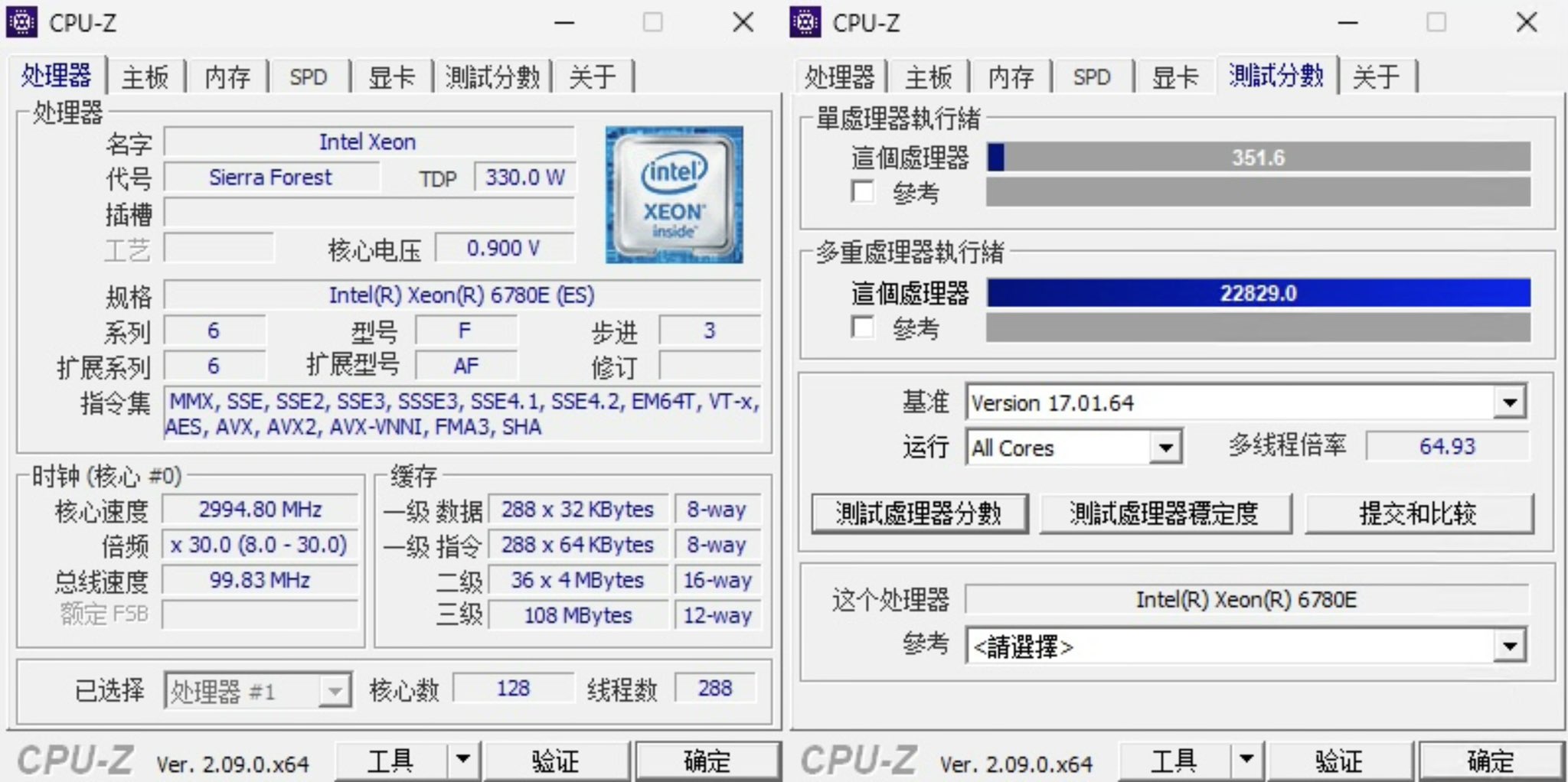This screenshot has height=782, width=1568.
Task: Open the 基准 version dropdown
Action: pos(1510,402)
